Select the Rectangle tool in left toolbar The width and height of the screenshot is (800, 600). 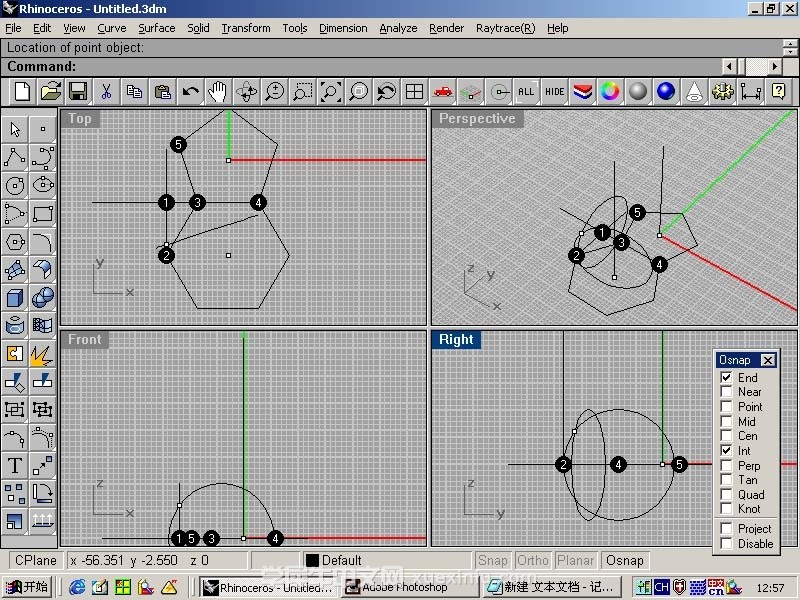[43, 214]
